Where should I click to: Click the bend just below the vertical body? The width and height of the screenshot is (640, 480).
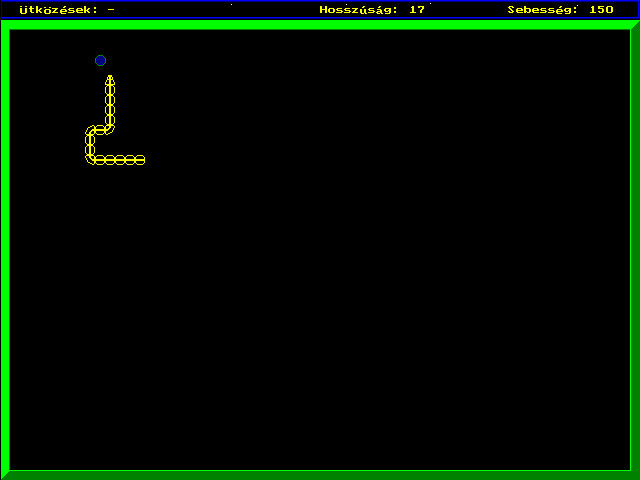coord(108,128)
